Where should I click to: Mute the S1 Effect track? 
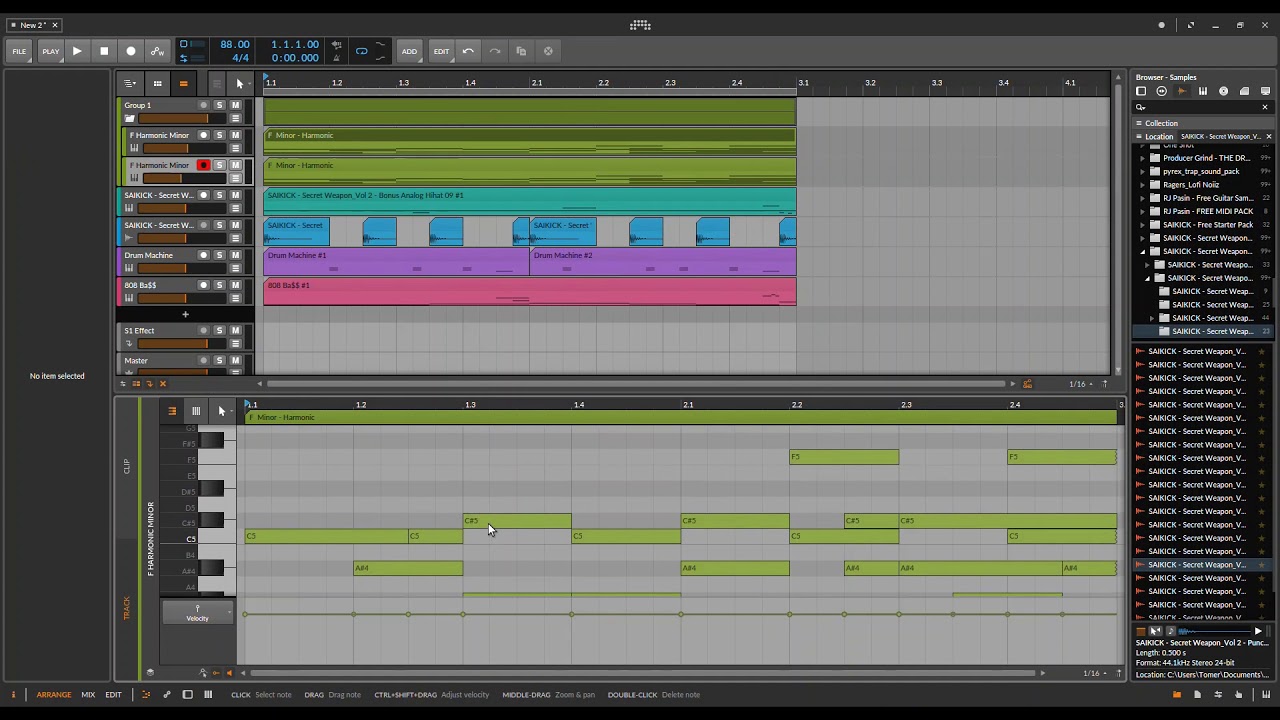[235, 330]
